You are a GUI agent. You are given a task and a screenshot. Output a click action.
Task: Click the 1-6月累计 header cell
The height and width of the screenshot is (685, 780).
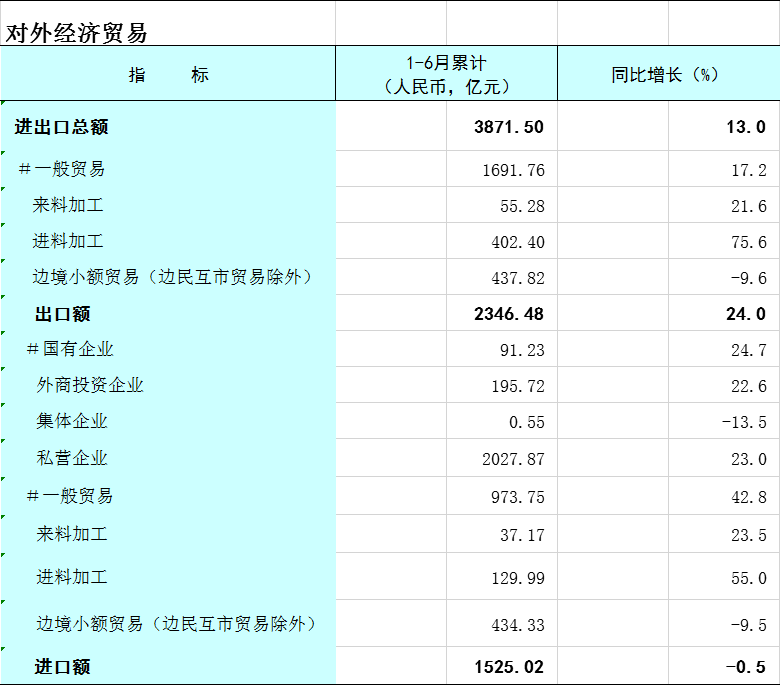click(x=446, y=74)
